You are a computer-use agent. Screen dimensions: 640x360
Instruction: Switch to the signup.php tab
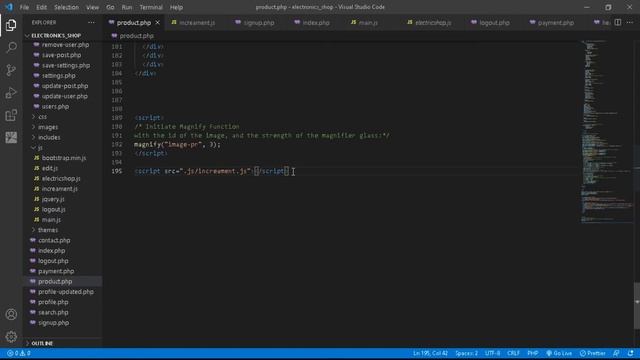(x=259, y=23)
